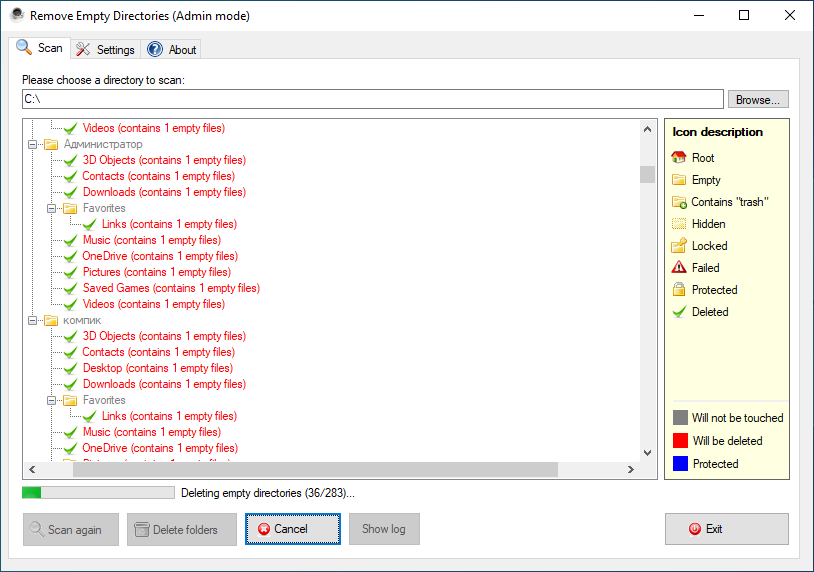814x572 pixels.
Task: Select the Администратор folder label
Action: pos(103,144)
